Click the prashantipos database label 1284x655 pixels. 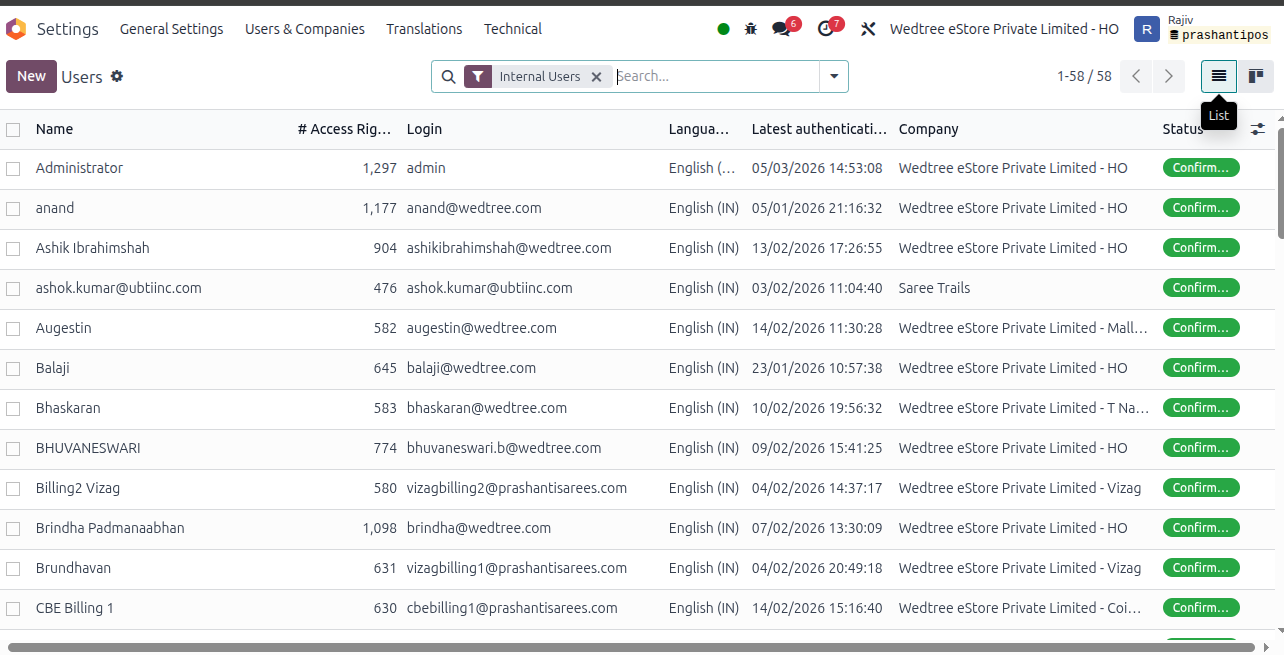[x=1219, y=35]
